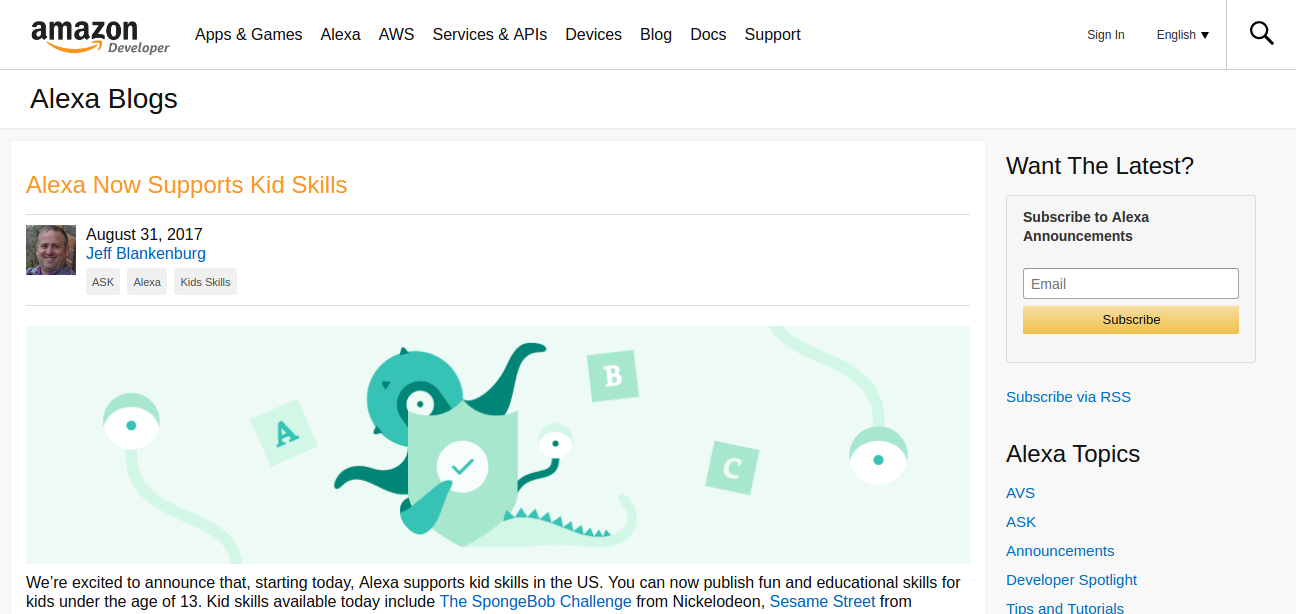Screen dimensions: 1296x614
Task: Open The SpongeBob Challenge link
Action: [536, 602]
